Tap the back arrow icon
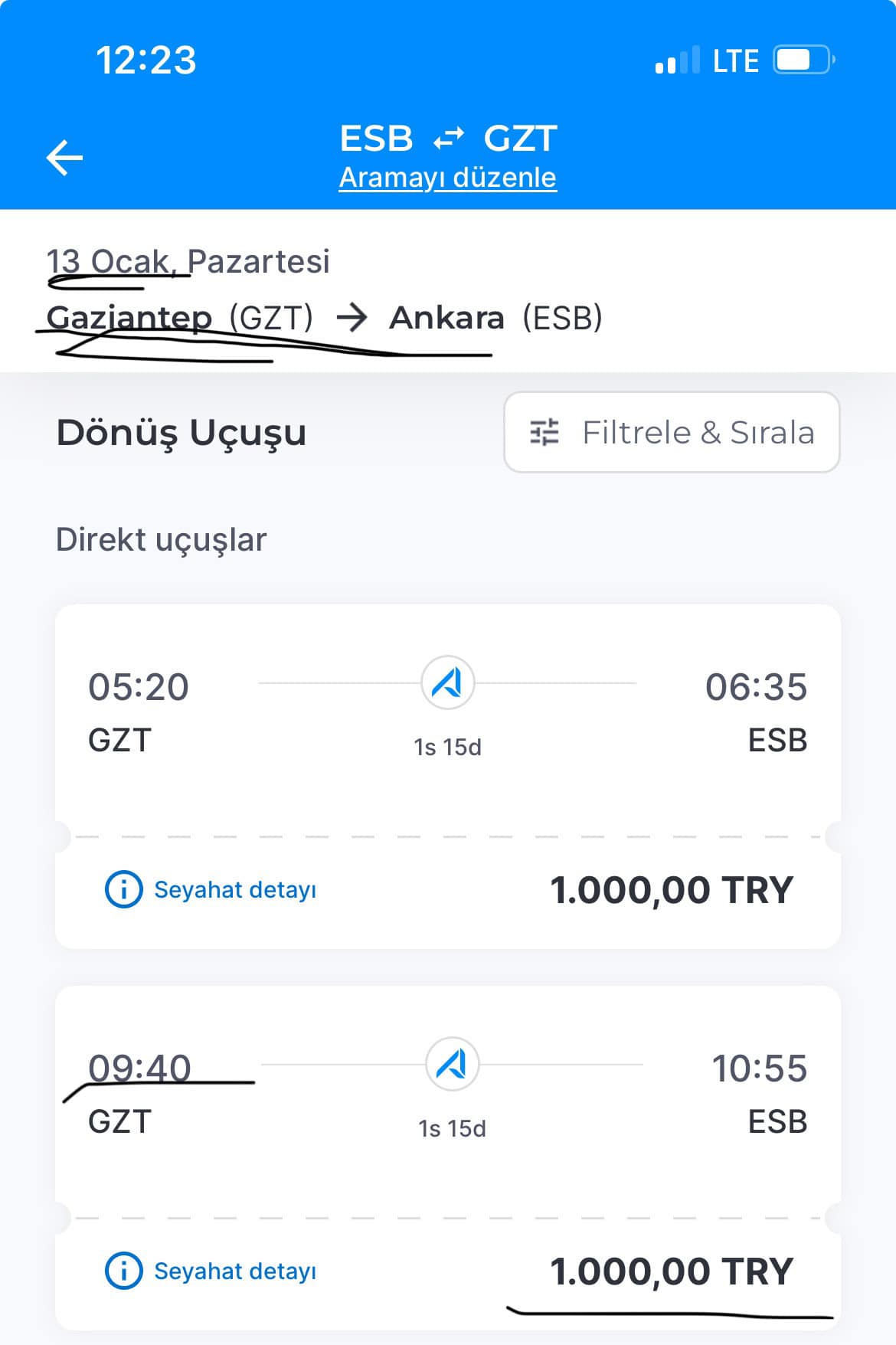Viewport: 896px width, 1345px height. tap(64, 158)
